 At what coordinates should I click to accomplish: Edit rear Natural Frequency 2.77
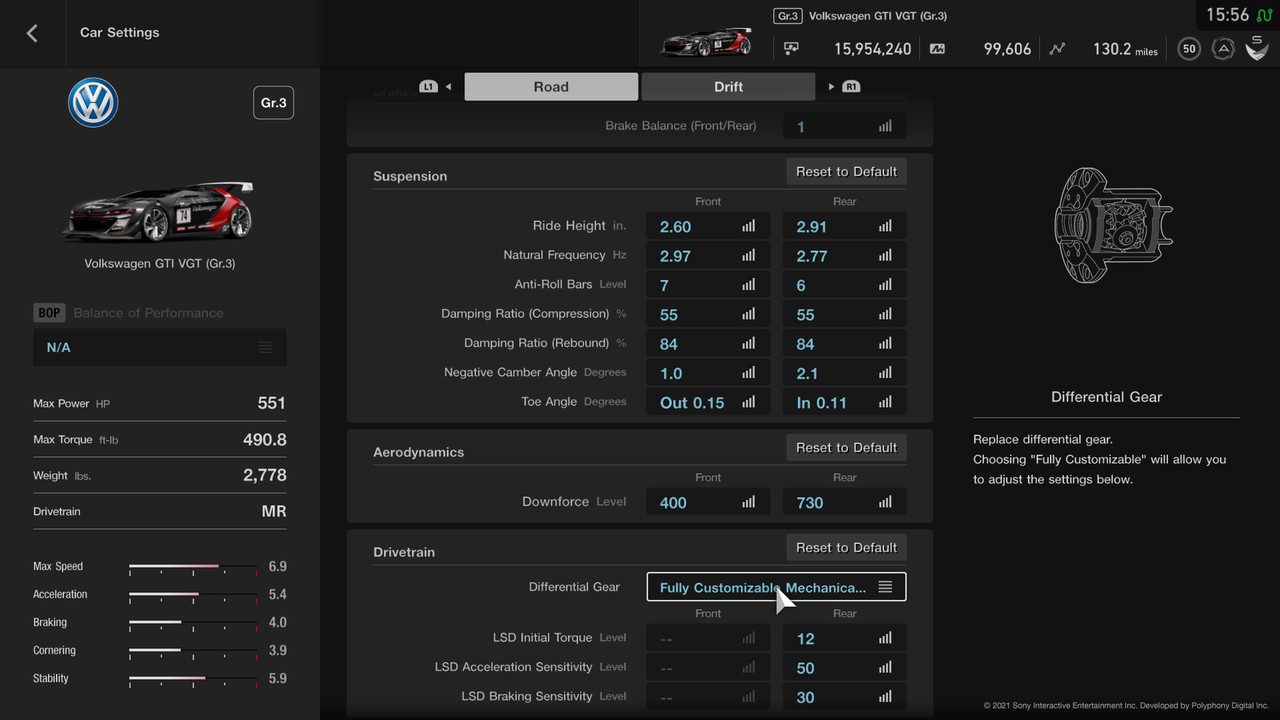pyautogui.click(x=845, y=255)
